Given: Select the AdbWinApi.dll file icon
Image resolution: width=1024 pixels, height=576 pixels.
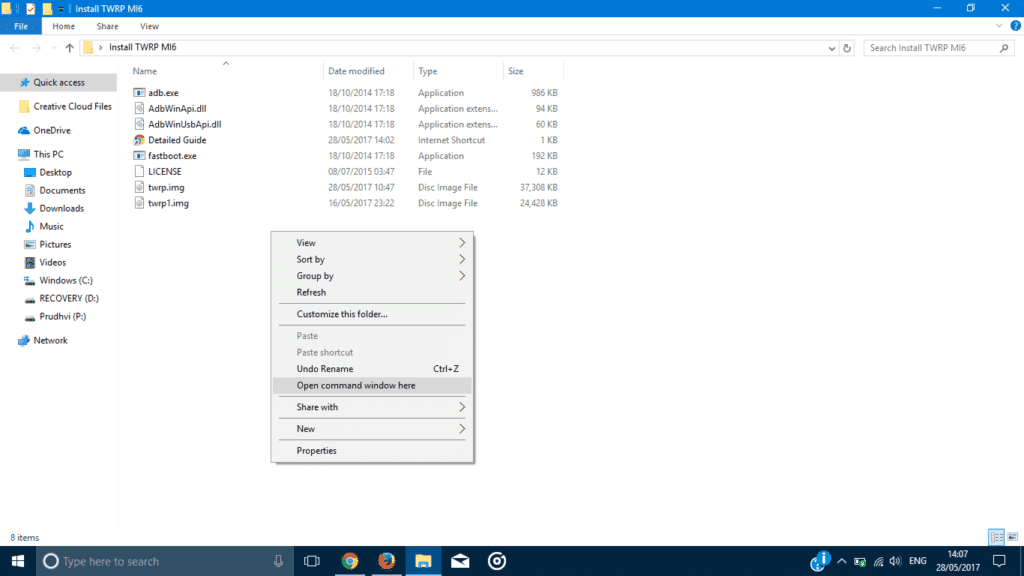Looking at the screenshot, I should coord(139,108).
